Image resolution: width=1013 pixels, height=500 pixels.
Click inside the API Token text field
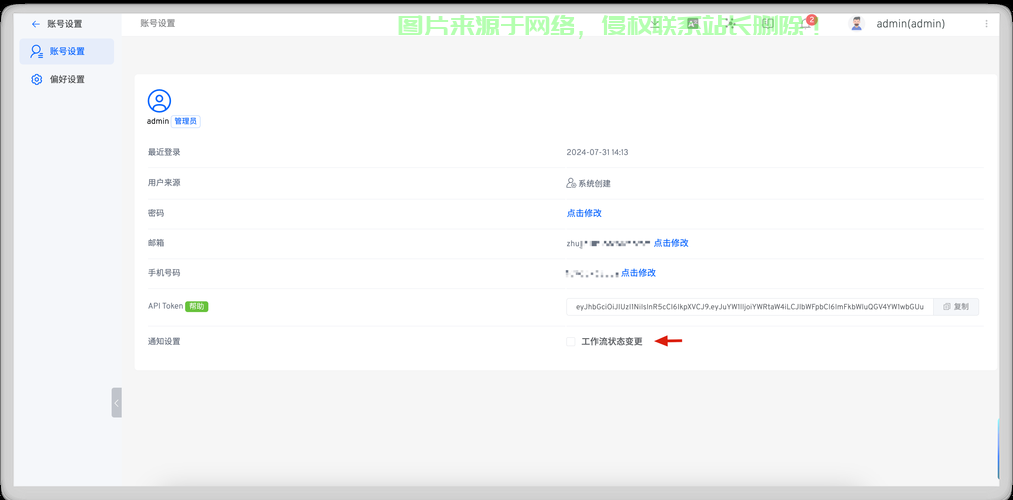click(x=749, y=307)
